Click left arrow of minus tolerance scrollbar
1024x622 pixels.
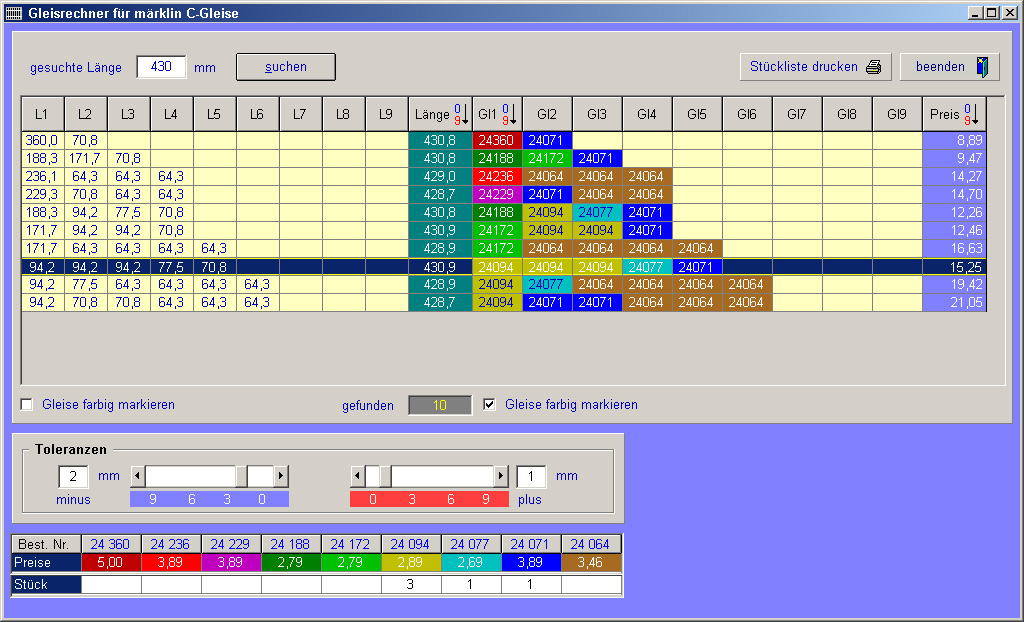click(138, 476)
